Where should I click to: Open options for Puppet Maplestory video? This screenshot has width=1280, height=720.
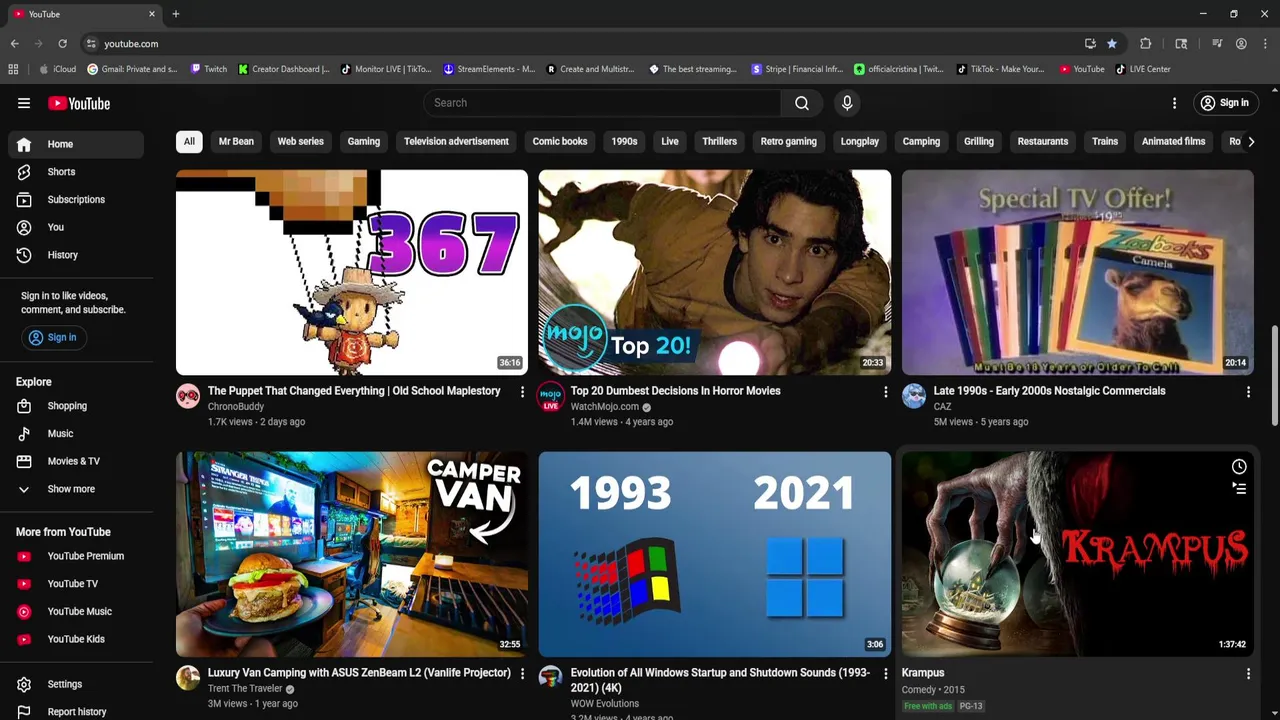point(522,392)
